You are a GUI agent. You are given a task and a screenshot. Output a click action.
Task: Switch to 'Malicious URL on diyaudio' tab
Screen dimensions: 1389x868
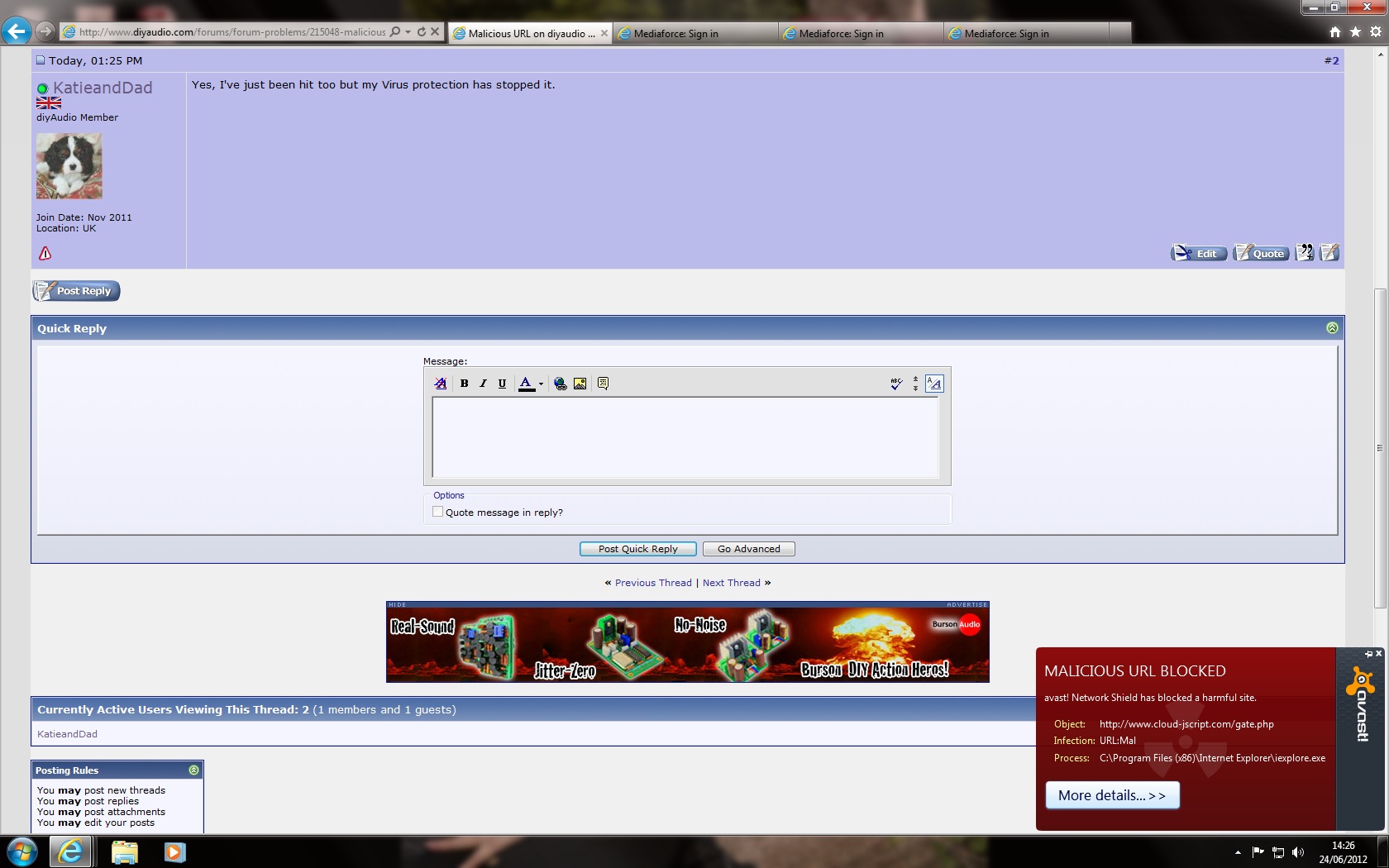point(531,33)
